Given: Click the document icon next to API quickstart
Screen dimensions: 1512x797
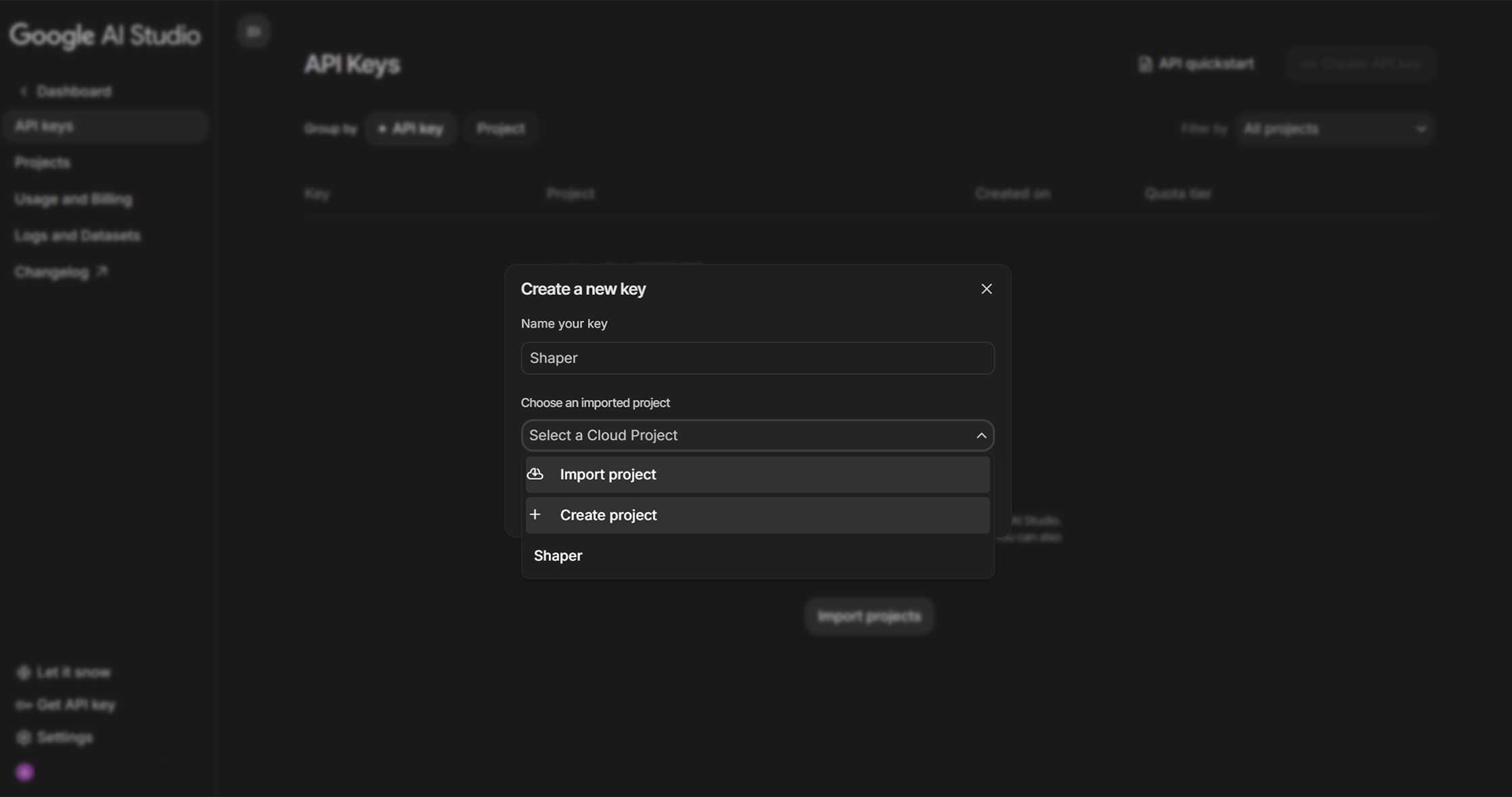Looking at the screenshot, I should click(1145, 63).
